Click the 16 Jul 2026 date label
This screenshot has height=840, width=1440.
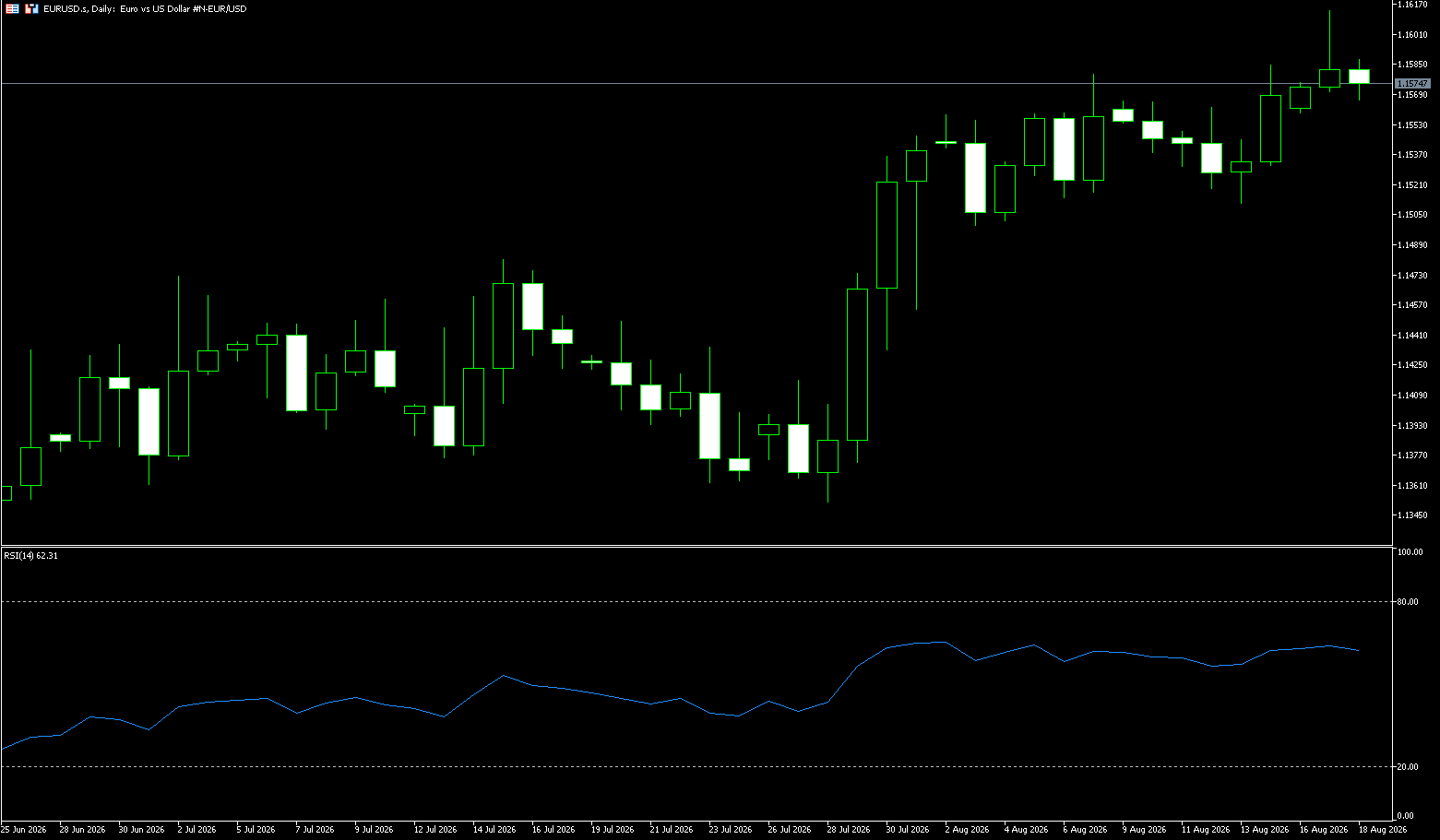point(553,830)
